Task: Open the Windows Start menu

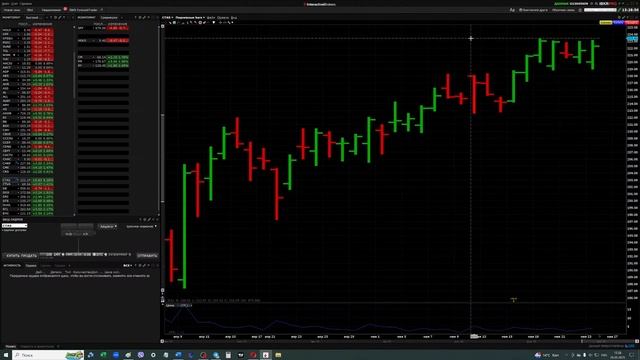Action: pos(6,355)
